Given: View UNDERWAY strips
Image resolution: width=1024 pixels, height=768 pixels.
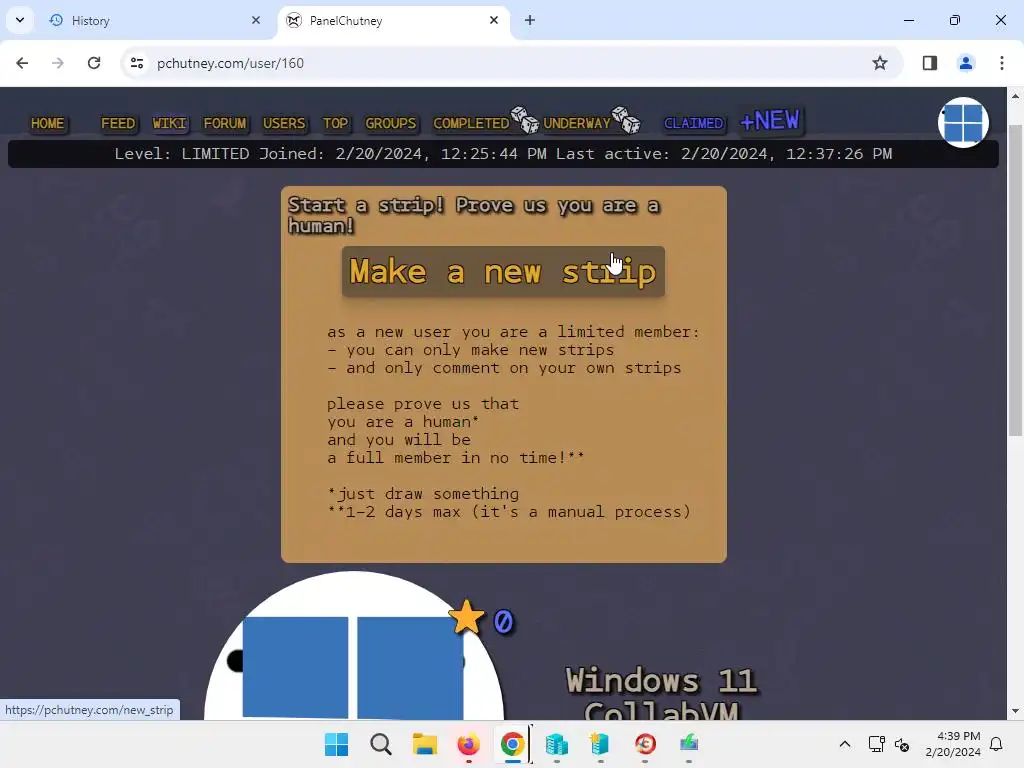Looking at the screenshot, I should click(x=577, y=123).
